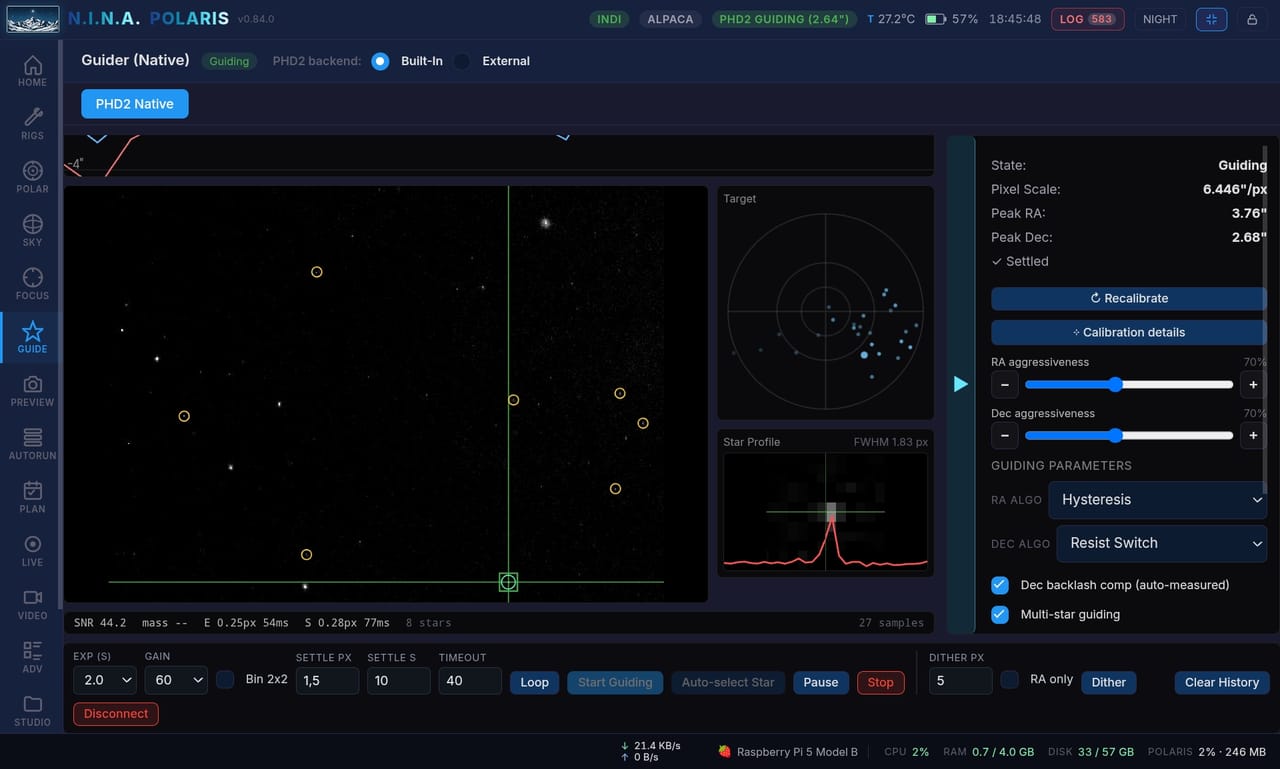Open Calibration details
This screenshot has height=769, width=1280.
[x=1129, y=332]
